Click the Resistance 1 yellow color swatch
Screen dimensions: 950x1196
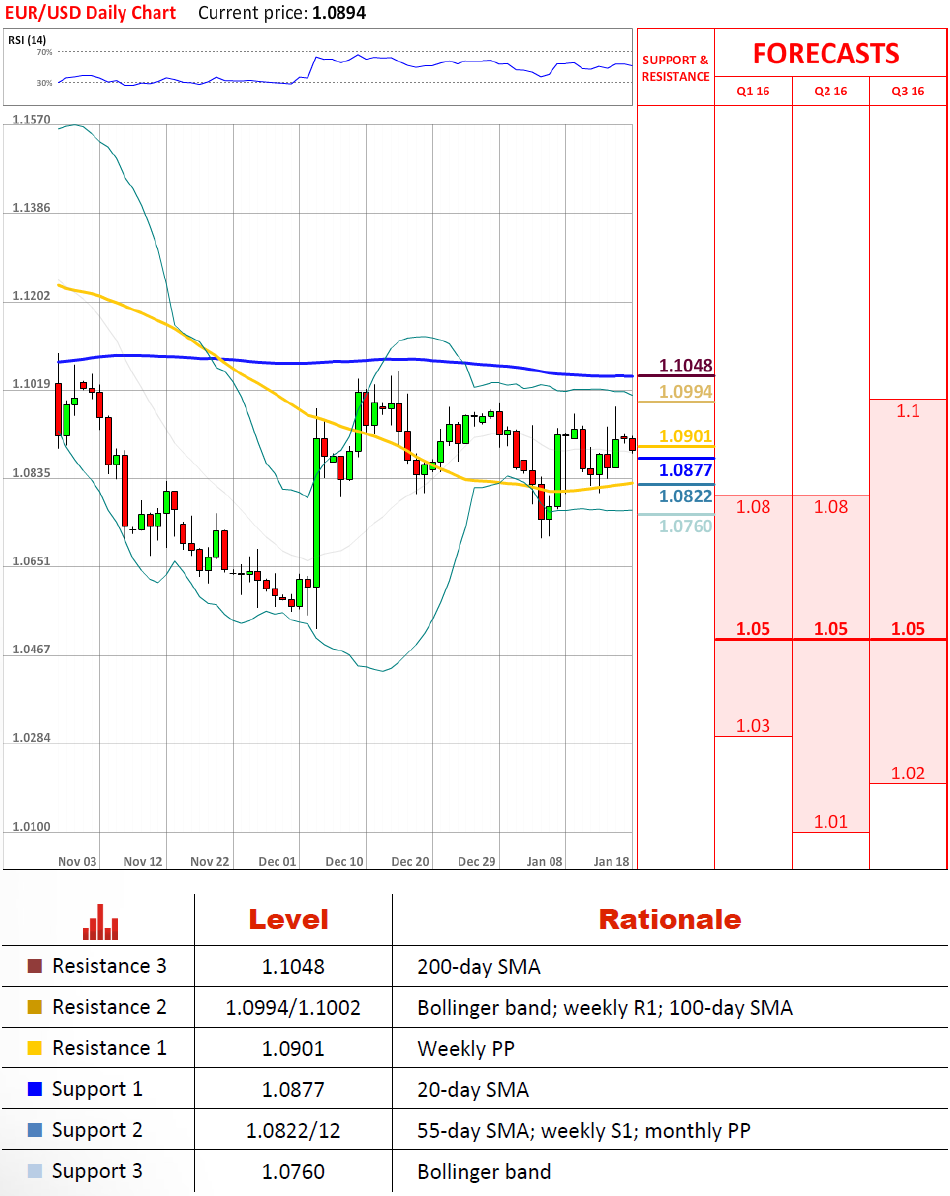pos(34,1048)
